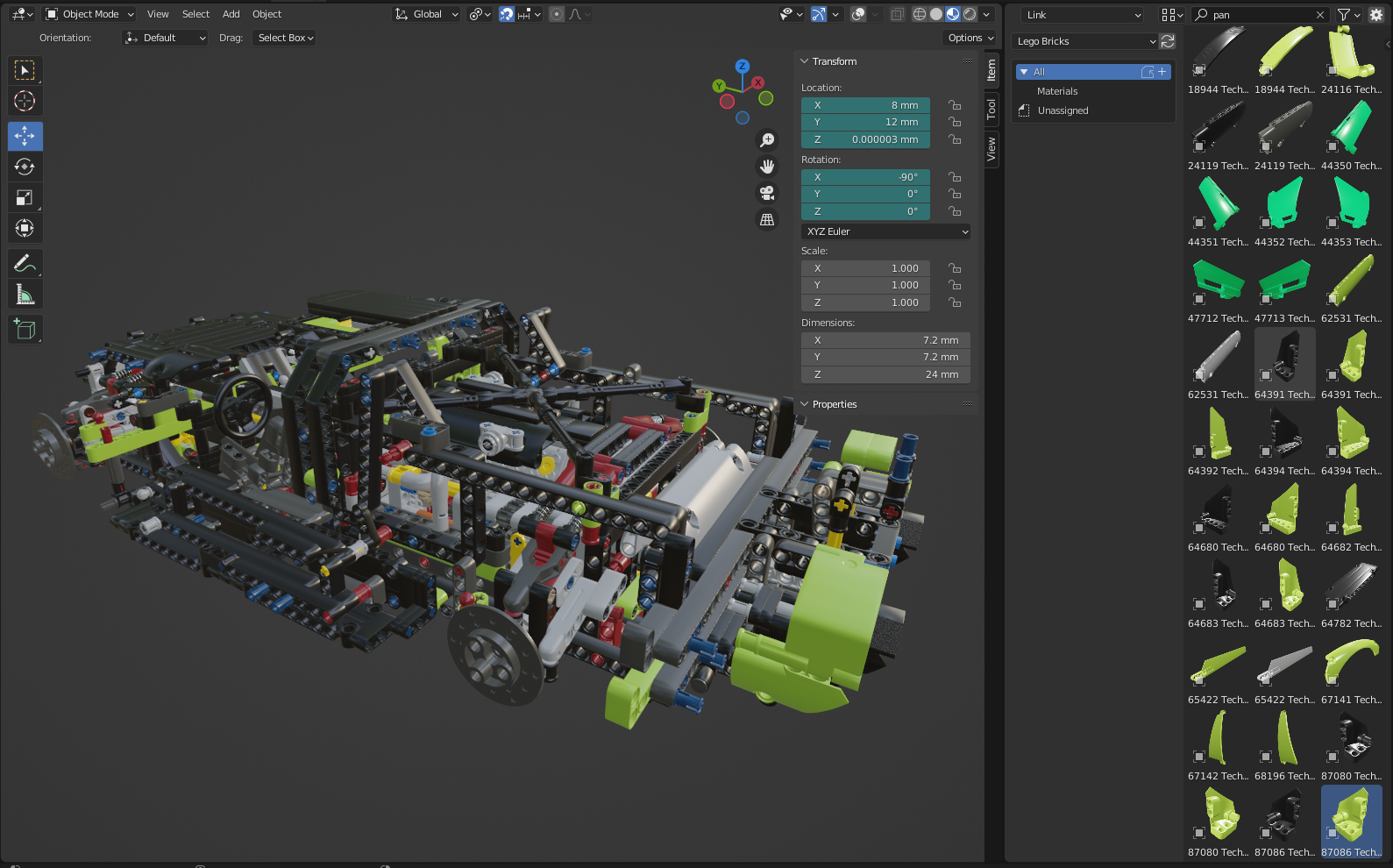
Task: Open the View menu
Action: [x=158, y=14]
